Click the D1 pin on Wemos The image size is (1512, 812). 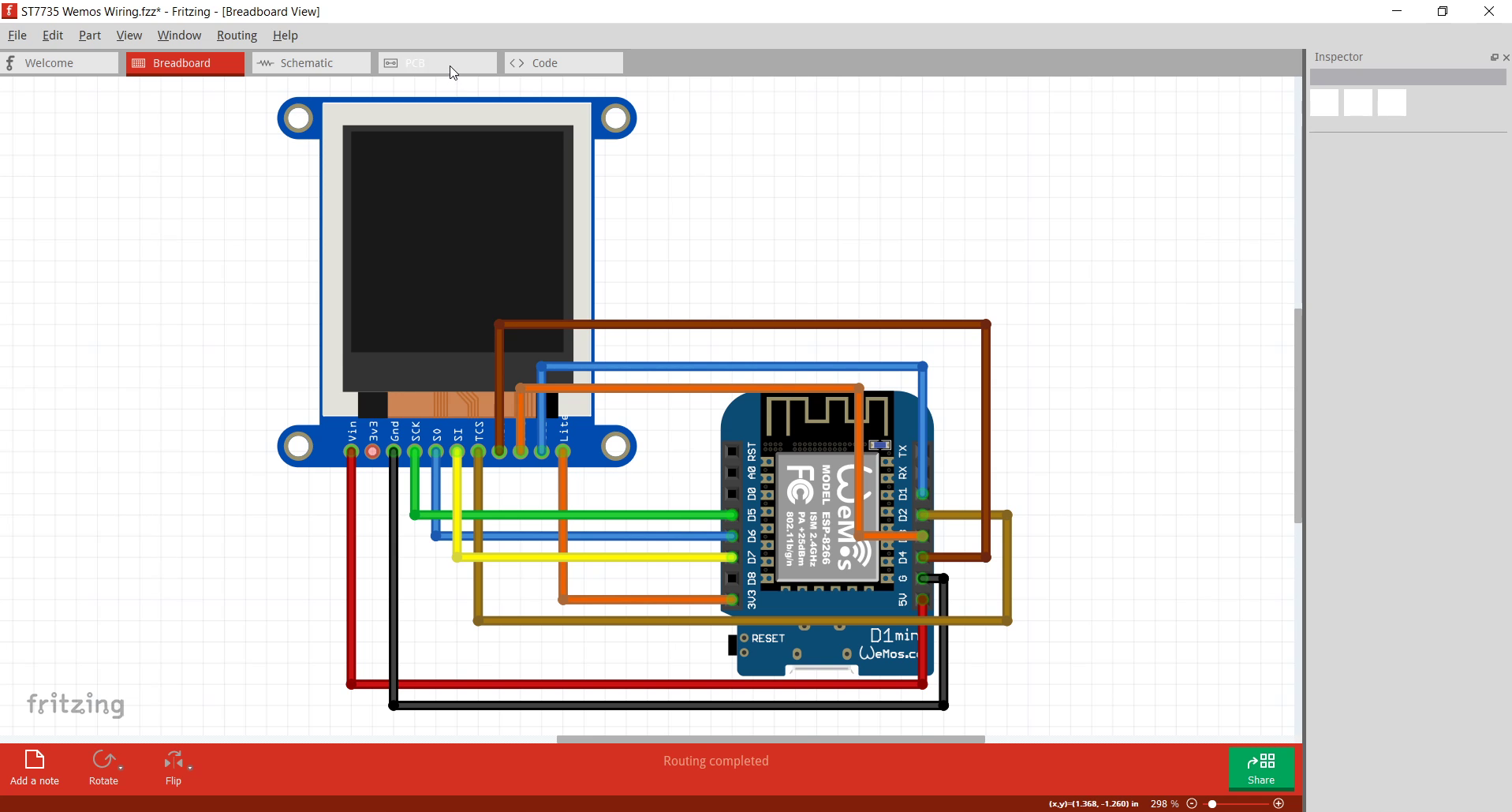pyautogui.click(x=922, y=494)
